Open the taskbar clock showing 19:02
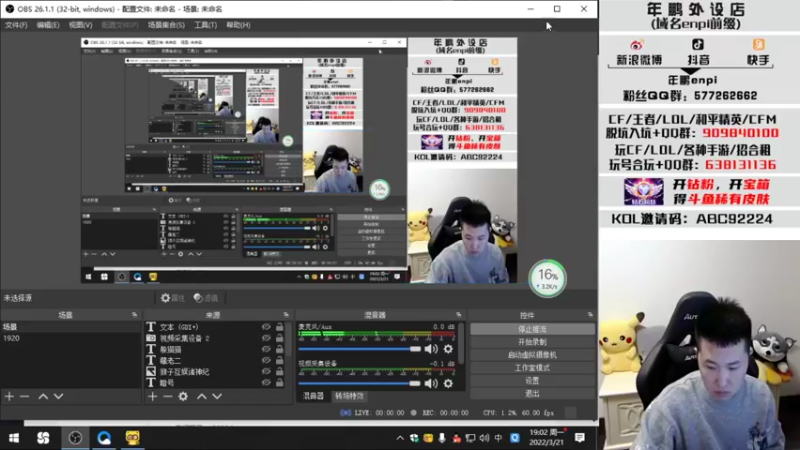 pos(545,438)
